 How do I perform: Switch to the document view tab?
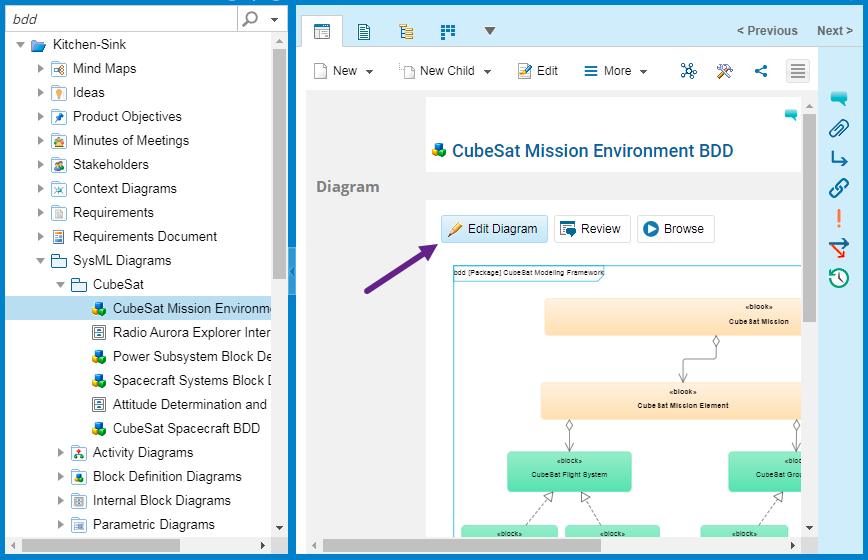tap(364, 32)
